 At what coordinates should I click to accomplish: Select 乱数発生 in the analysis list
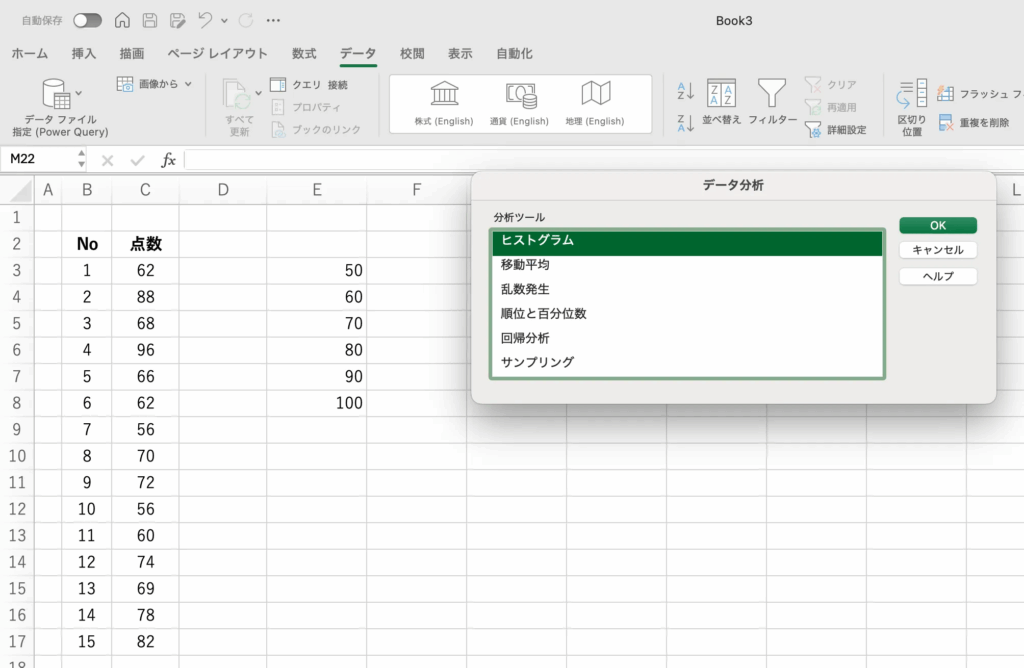(x=687, y=289)
